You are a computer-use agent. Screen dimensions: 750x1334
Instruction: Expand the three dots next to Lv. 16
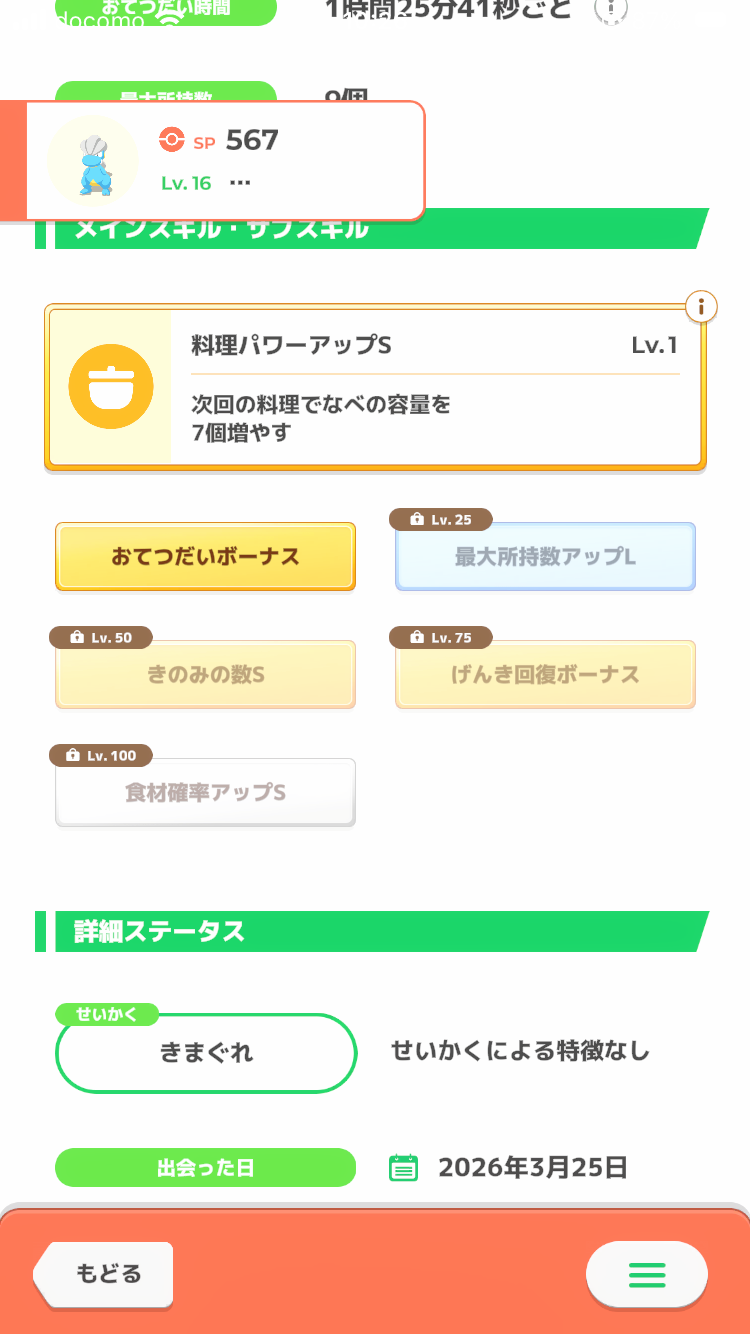pyautogui.click(x=240, y=183)
